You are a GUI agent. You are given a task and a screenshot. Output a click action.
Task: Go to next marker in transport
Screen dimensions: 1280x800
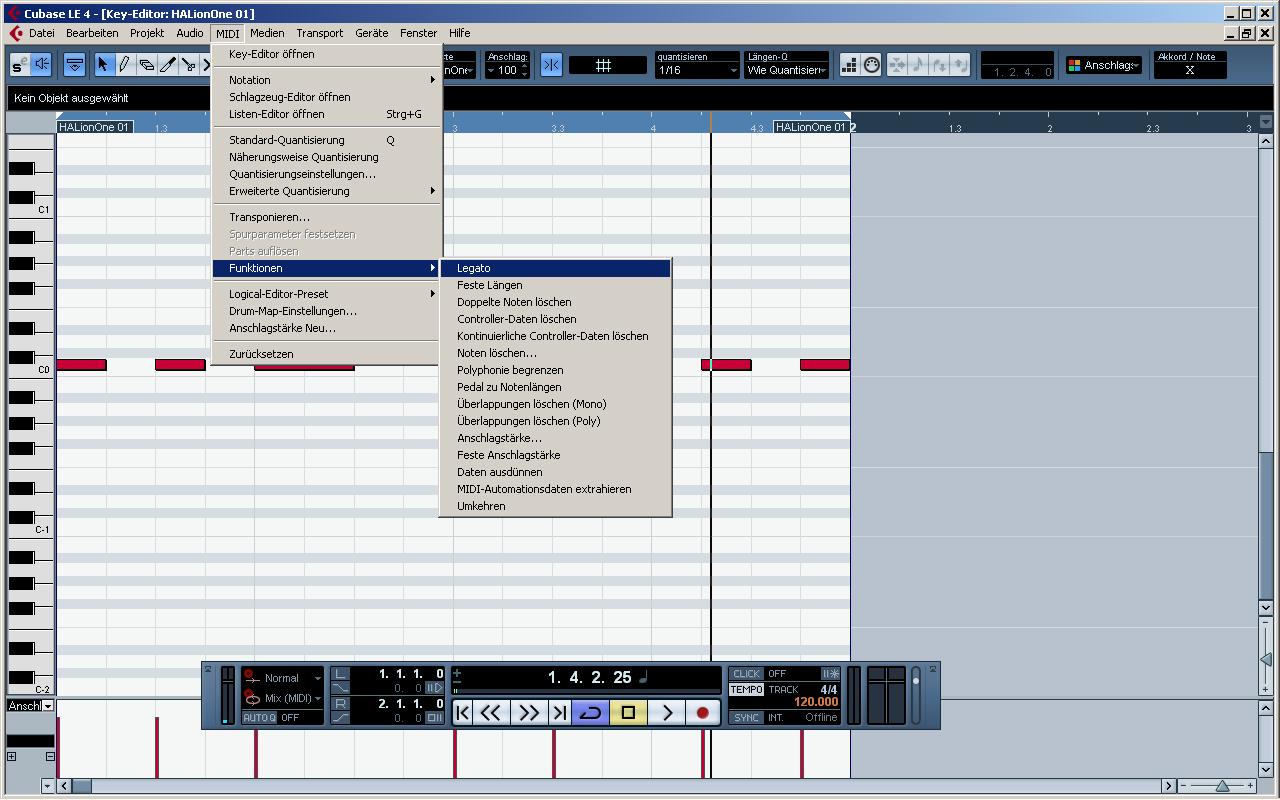(560, 712)
